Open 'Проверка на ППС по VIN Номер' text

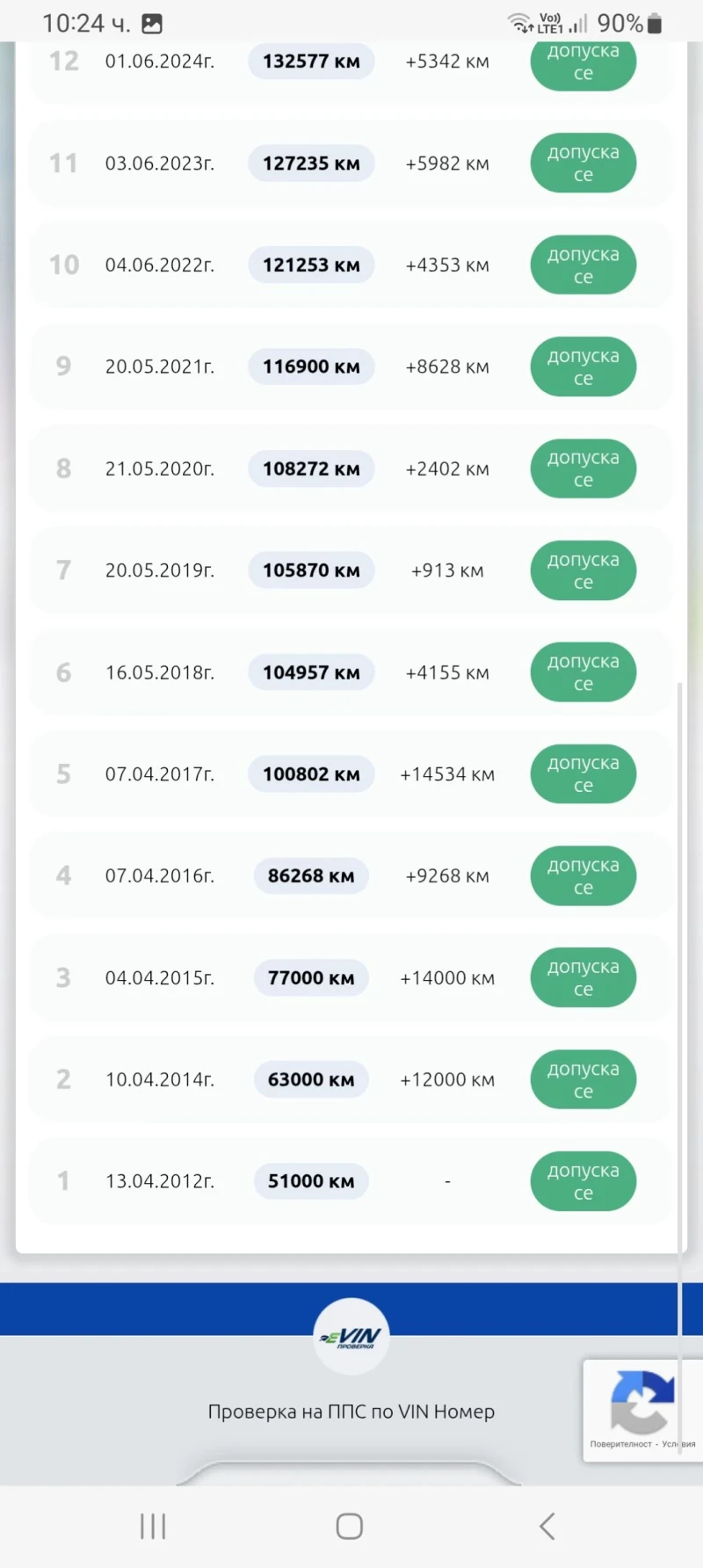(351, 1412)
